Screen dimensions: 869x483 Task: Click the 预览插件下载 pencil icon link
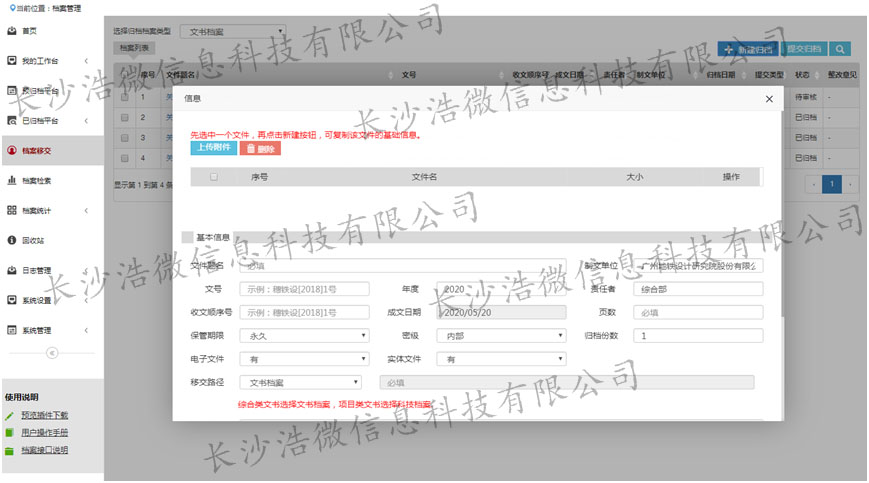tap(9, 415)
